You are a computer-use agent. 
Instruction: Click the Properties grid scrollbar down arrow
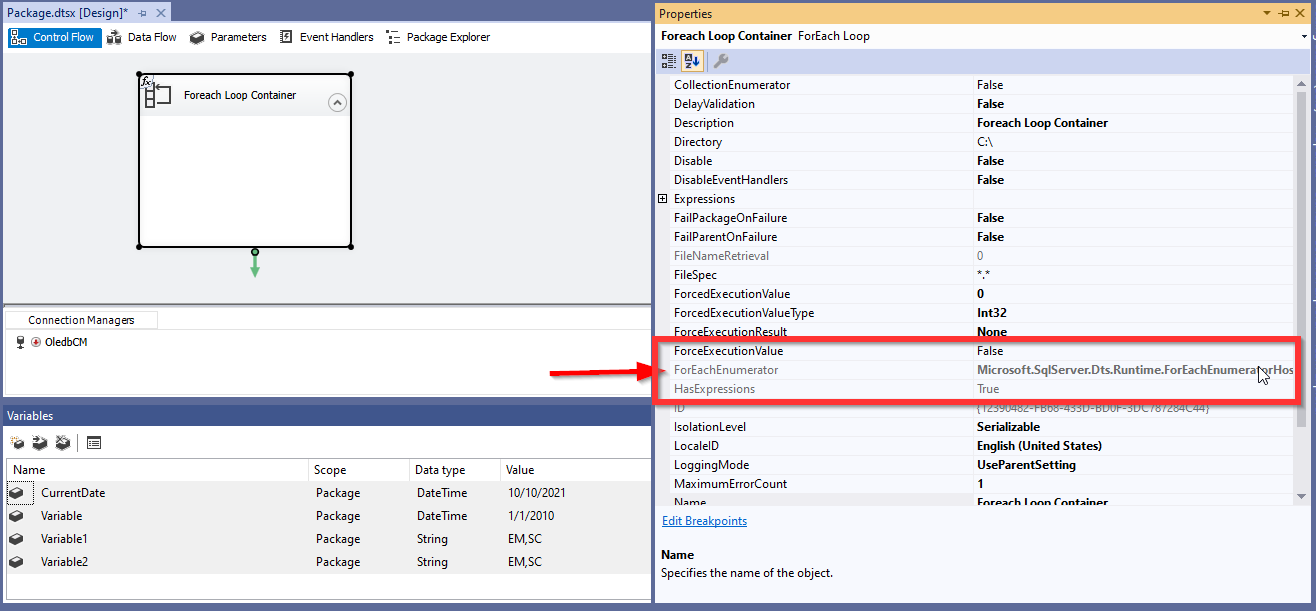[1301, 496]
